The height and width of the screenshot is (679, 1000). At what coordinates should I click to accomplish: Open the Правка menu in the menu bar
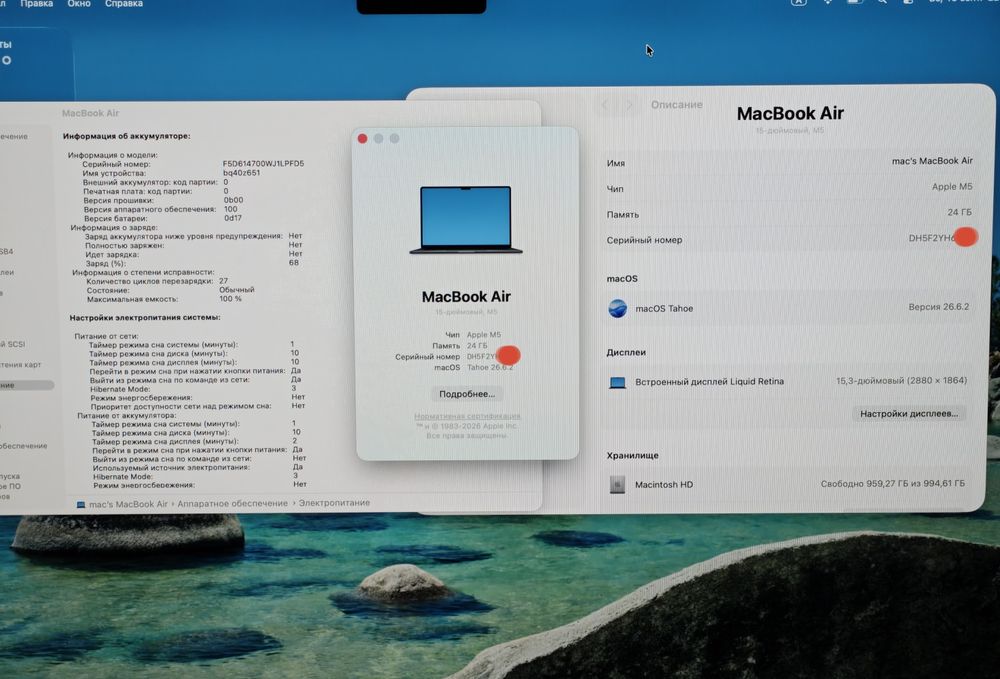coord(36,4)
